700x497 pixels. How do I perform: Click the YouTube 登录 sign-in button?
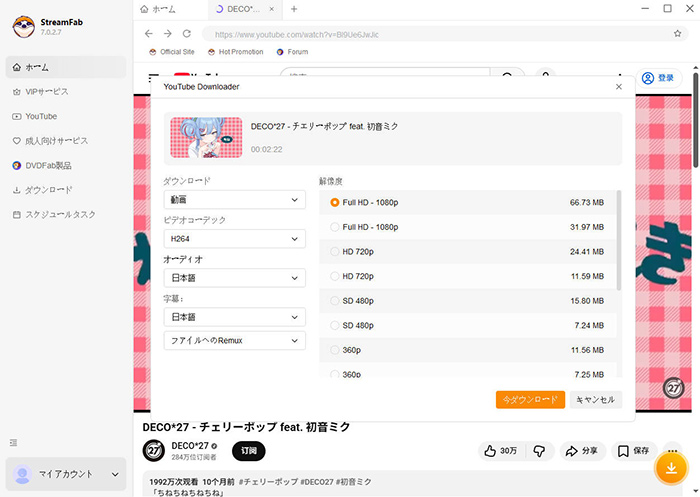click(658, 78)
